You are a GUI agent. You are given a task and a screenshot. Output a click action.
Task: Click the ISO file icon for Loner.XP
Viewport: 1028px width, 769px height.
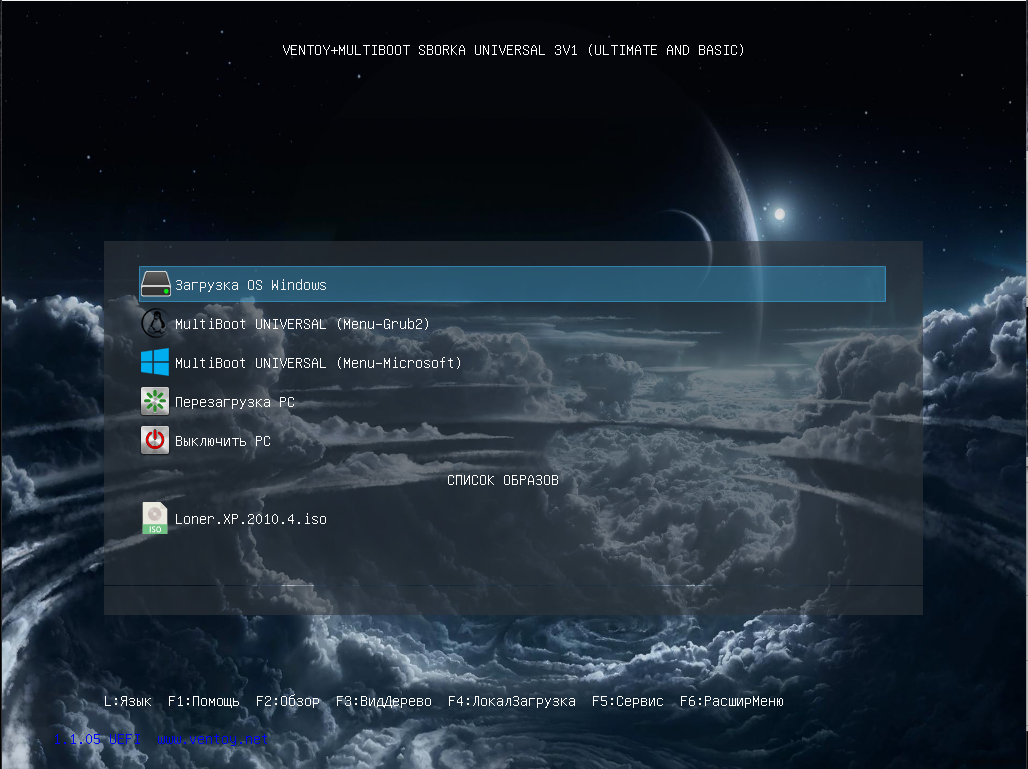click(x=155, y=518)
